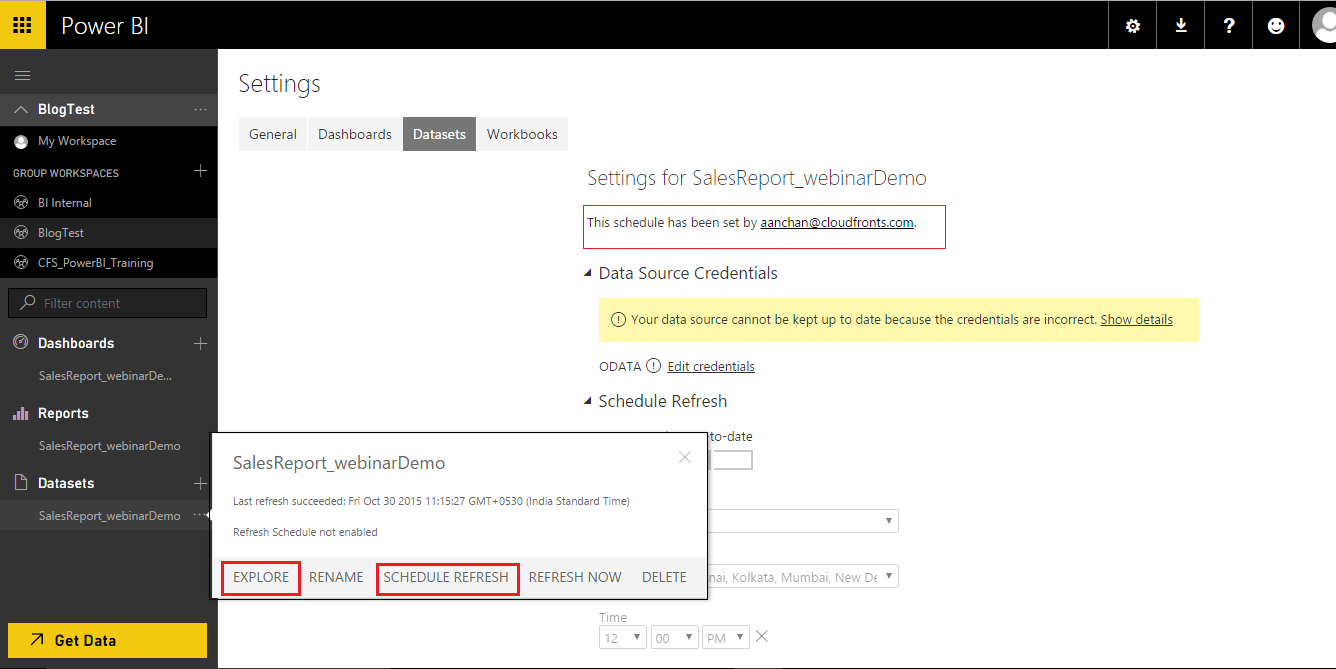This screenshot has height=669, width=1336.
Task: Click the ODATA warning icon
Action: point(654,366)
